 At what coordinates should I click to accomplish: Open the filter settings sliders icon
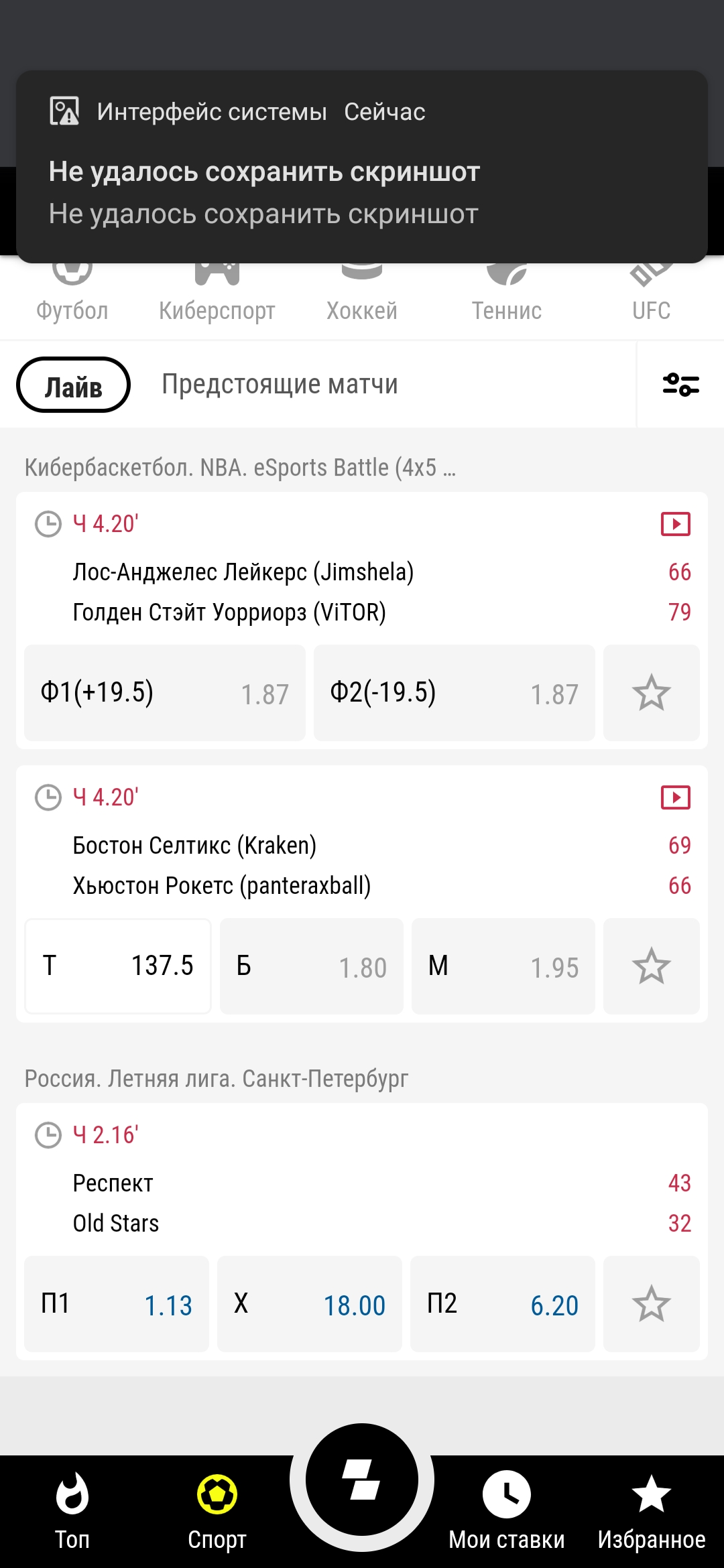[x=680, y=385]
